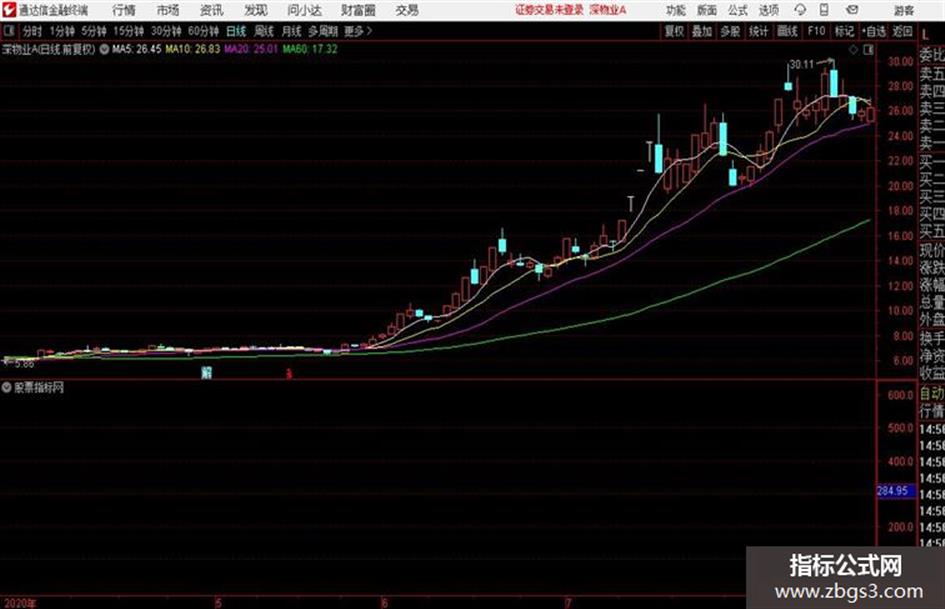945x609 pixels.
Task: Click the 30.11 high price marker
Action: (802, 64)
